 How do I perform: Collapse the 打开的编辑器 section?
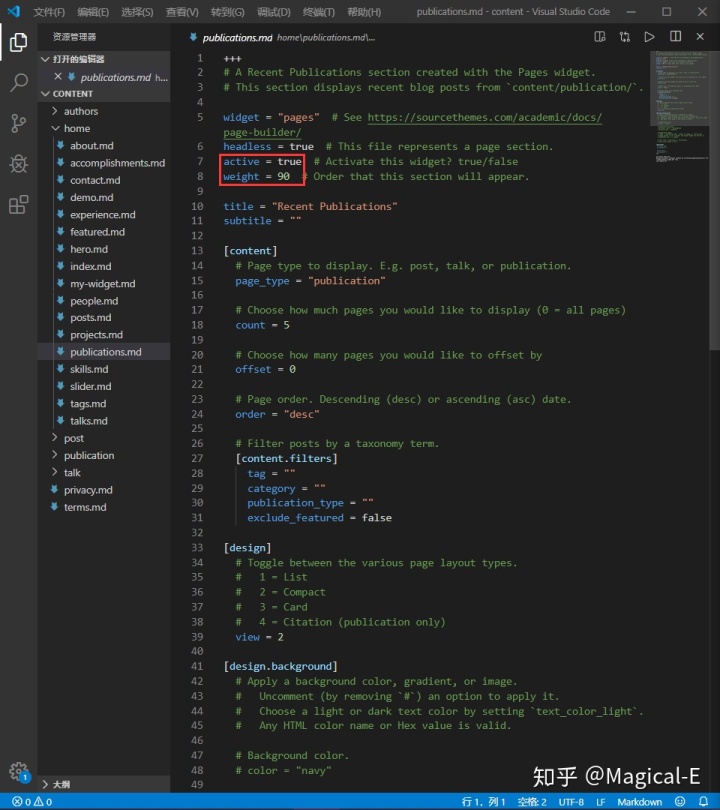pos(104,59)
